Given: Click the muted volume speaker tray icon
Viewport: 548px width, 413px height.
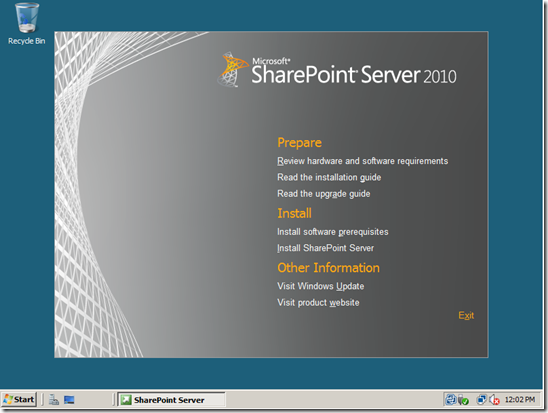Looking at the screenshot, I should (x=495, y=400).
